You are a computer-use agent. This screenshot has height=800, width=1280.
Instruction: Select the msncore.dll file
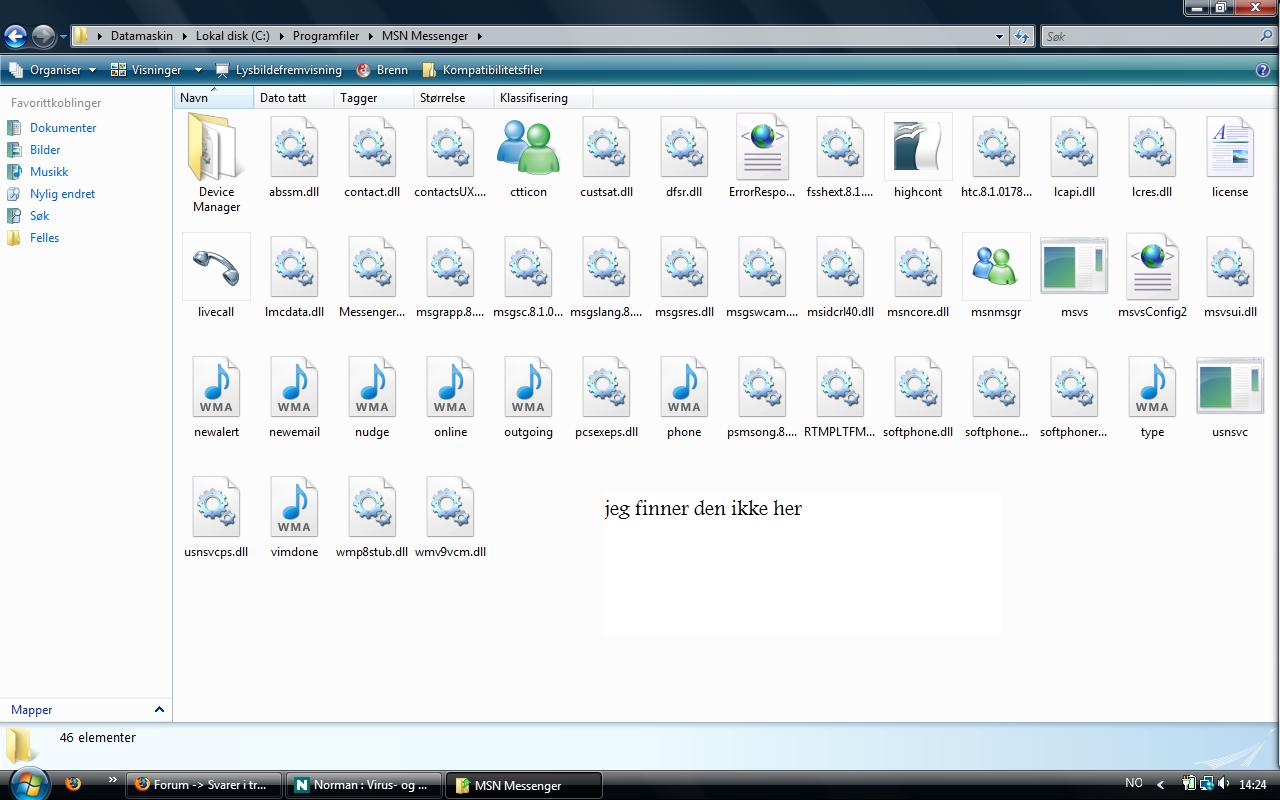[918, 268]
